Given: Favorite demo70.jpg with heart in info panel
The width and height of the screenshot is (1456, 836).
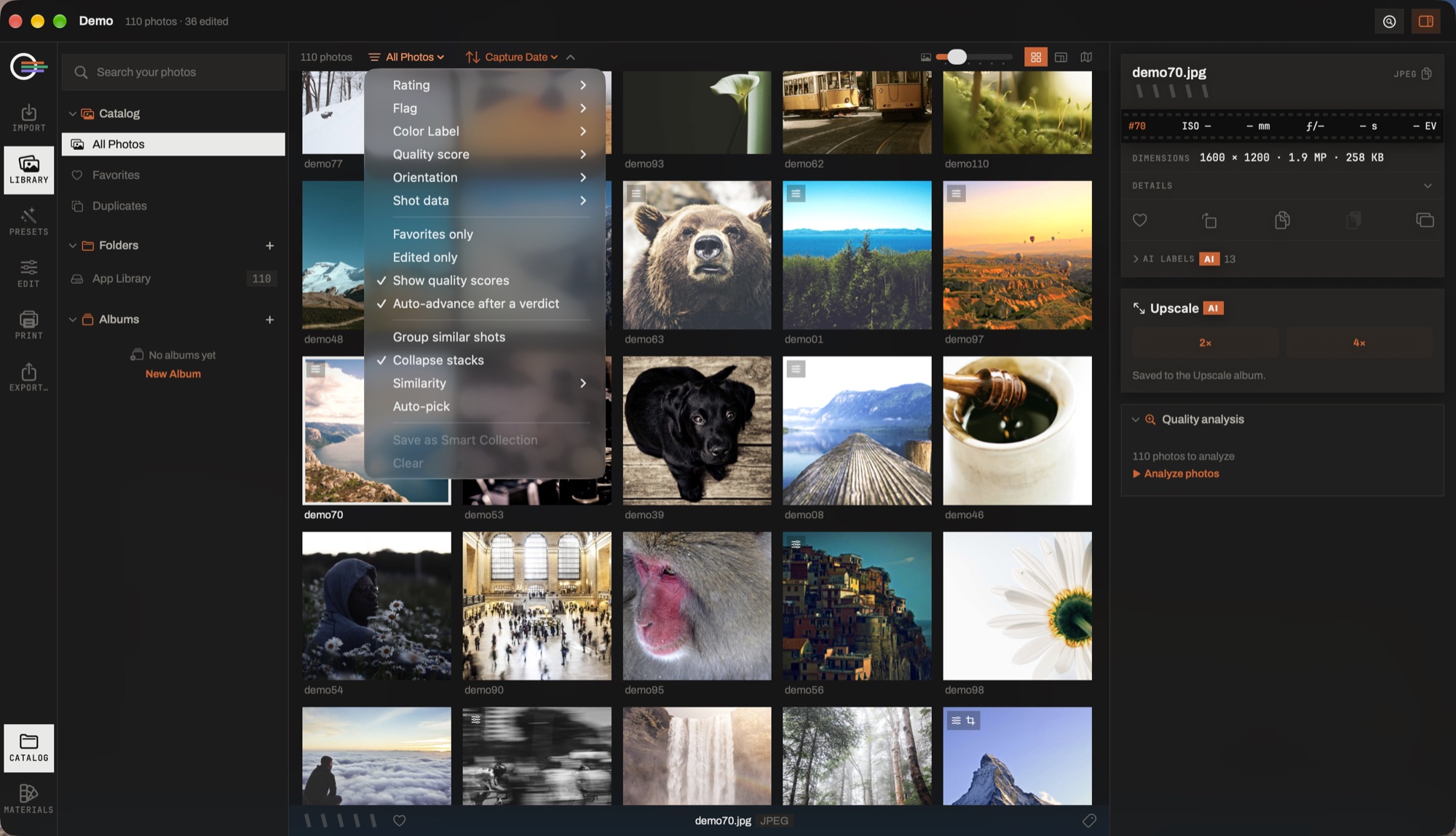Looking at the screenshot, I should point(1139,220).
